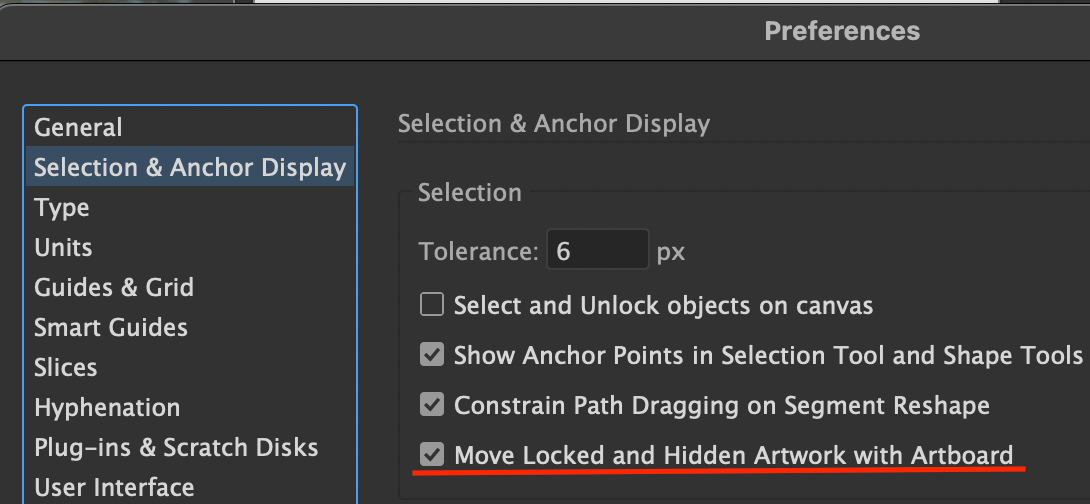The image size is (1090, 504).
Task: Select Smart Guides in the sidebar
Action: point(111,328)
